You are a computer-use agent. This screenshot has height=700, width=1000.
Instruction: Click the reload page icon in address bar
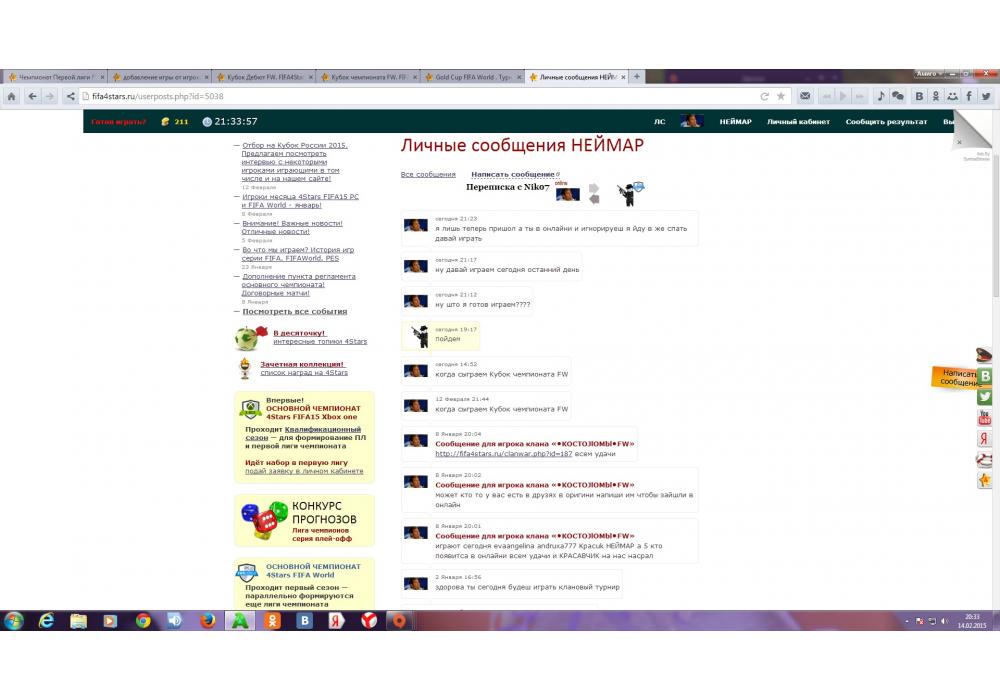coord(765,96)
